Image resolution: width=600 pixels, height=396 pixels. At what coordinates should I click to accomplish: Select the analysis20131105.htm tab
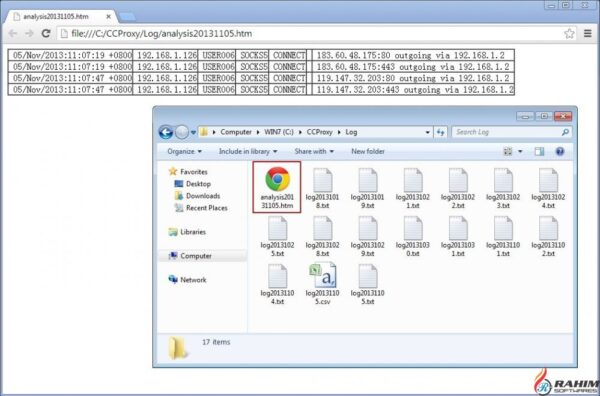61,16
